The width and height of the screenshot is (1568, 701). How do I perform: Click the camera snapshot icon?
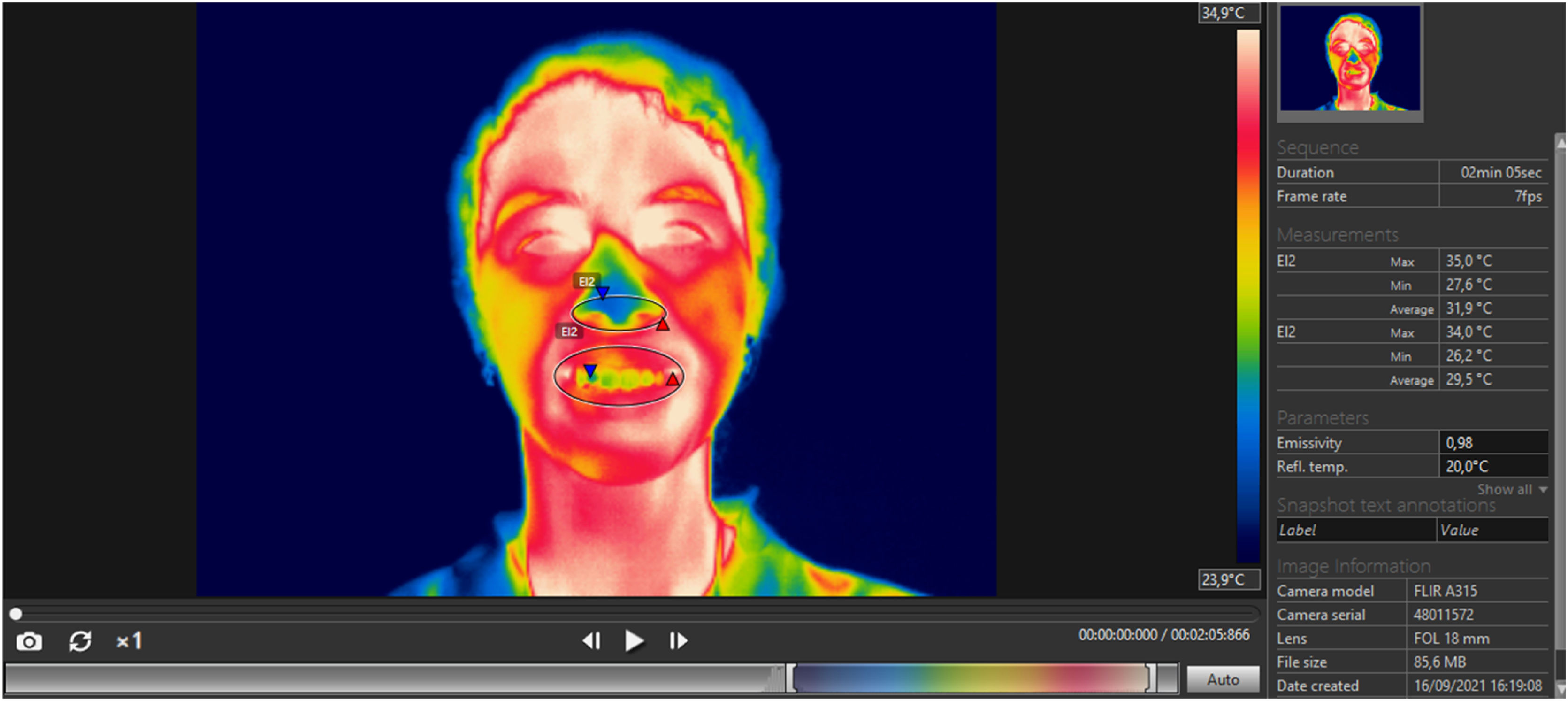pyautogui.click(x=29, y=641)
